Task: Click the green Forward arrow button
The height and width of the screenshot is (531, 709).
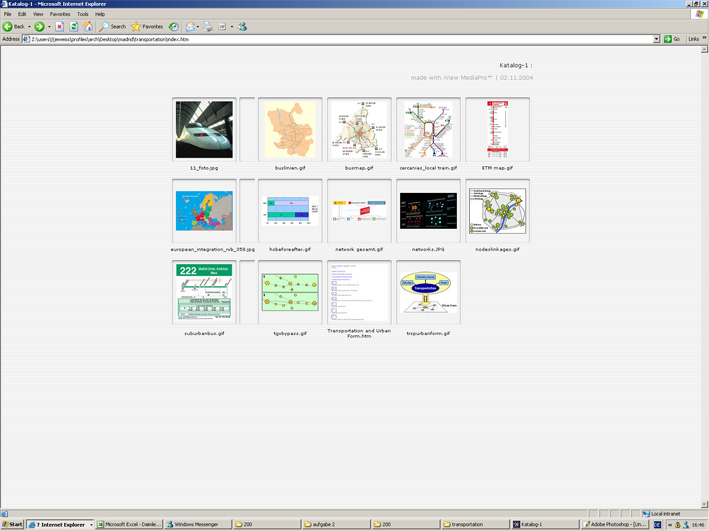Action: click(x=39, y=27)
